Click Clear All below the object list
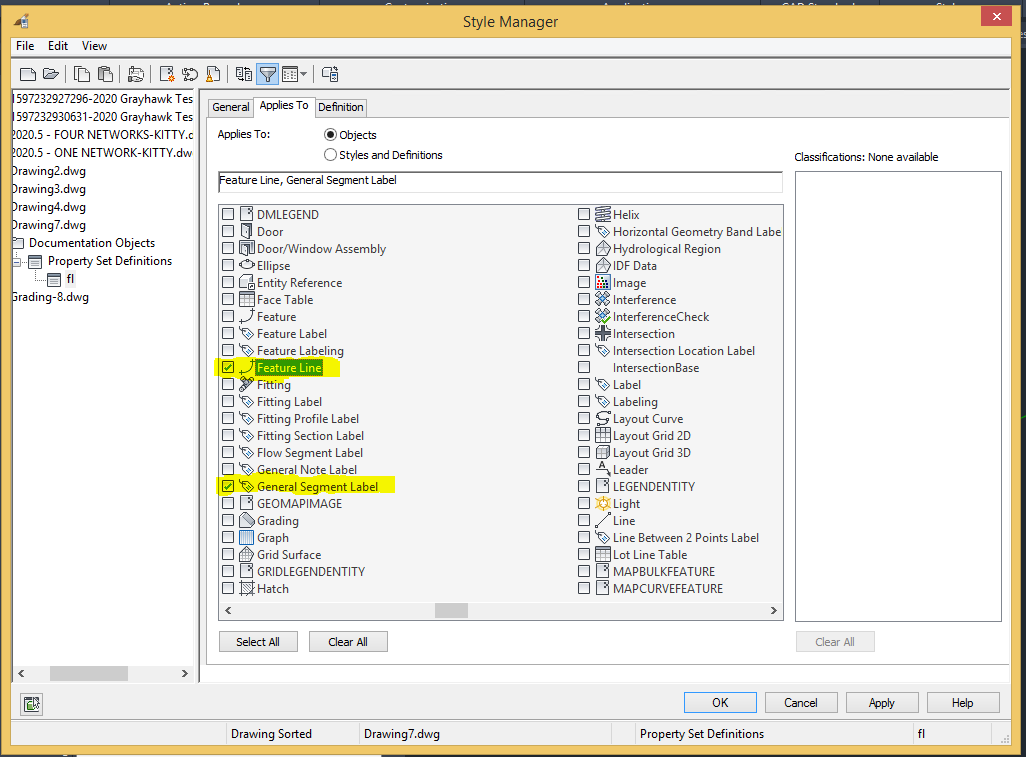1026x757 pixels. click(x=348, y=642)
